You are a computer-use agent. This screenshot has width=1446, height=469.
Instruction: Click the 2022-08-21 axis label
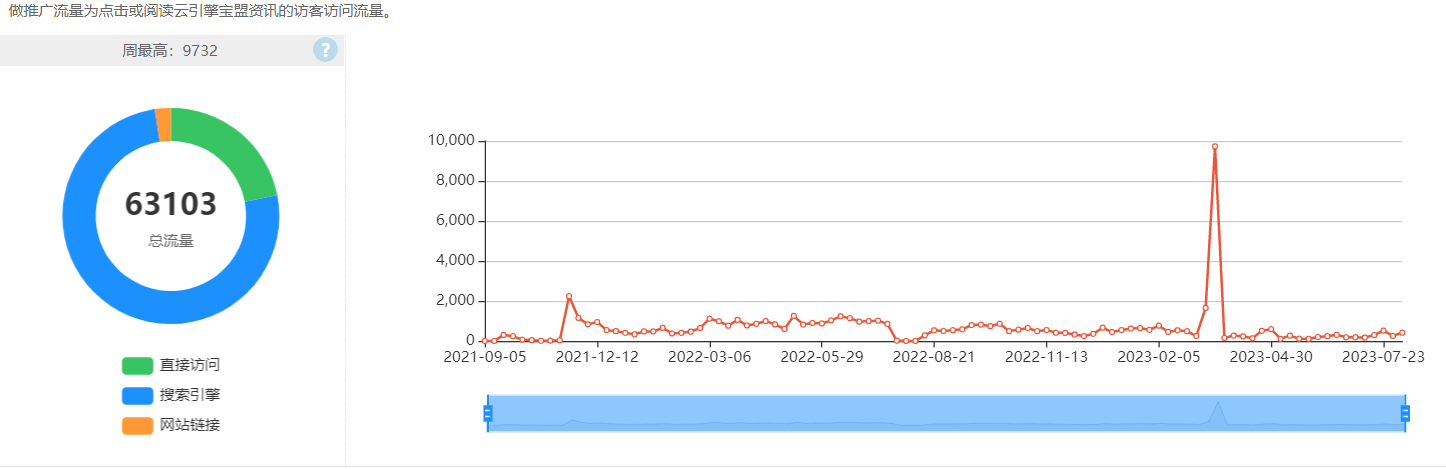[933, 355]
